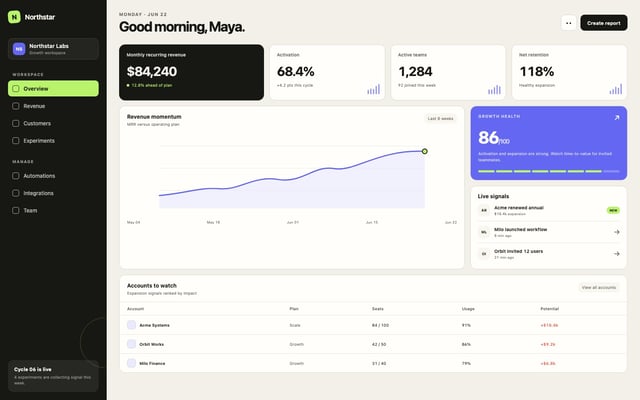This screenshot has width=640, height=400.
Task: Open the two-dot more options button
Action: pyautogui.click(x=569, y=23)
